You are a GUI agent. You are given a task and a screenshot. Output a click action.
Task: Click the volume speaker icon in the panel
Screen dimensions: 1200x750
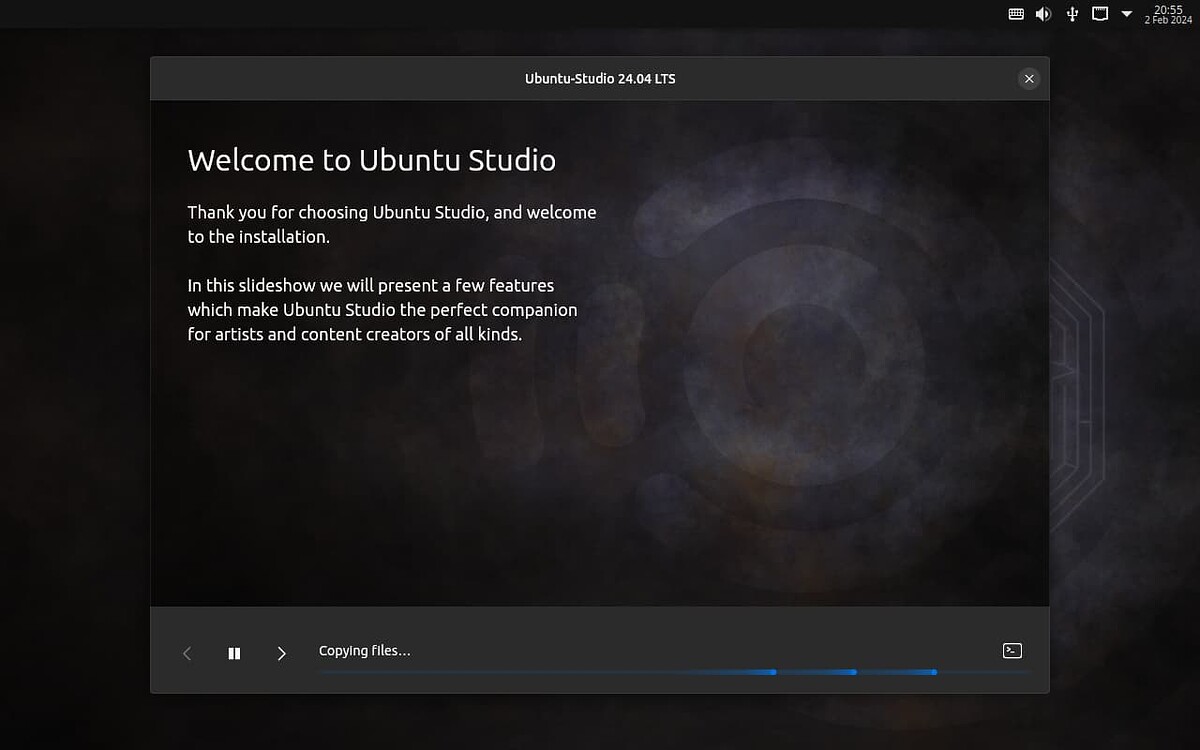point(1043,14)
